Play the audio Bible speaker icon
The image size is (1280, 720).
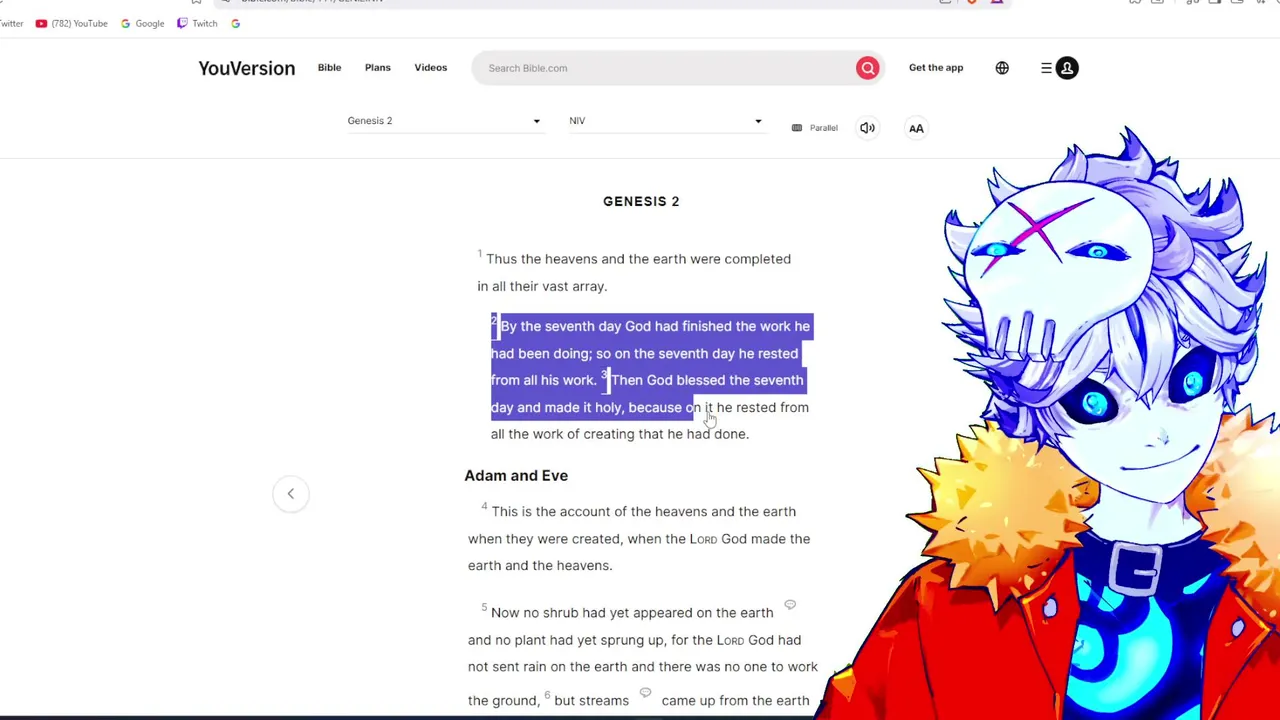pos(867,128)
